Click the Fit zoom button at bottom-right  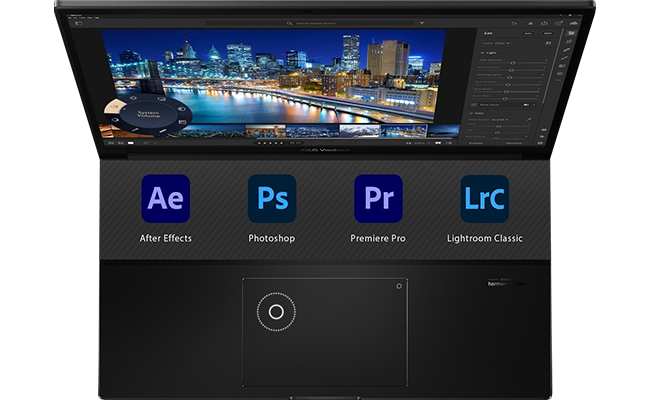(408, 143)
